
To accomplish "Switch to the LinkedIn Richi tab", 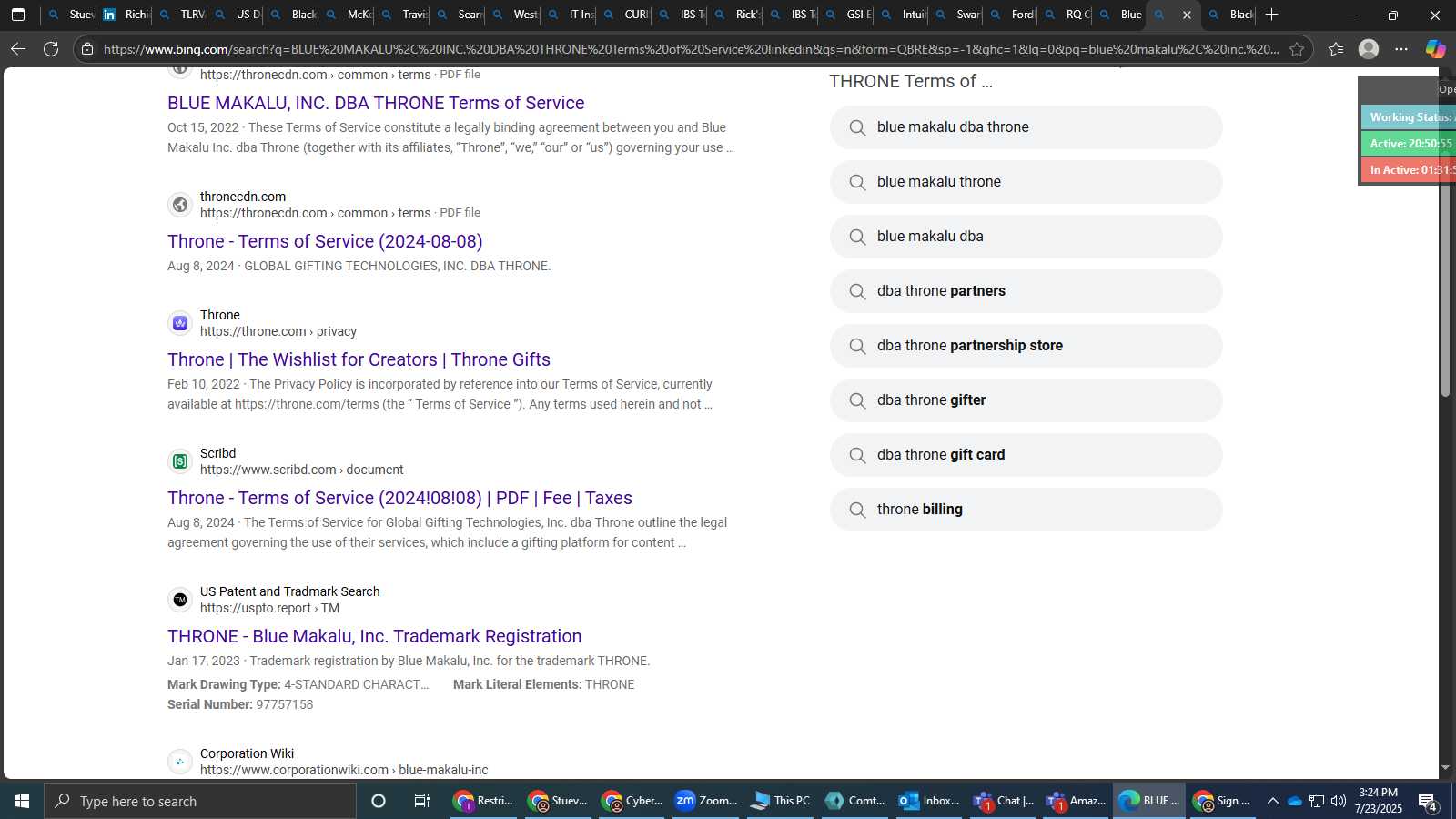I will tap(125, 15).
